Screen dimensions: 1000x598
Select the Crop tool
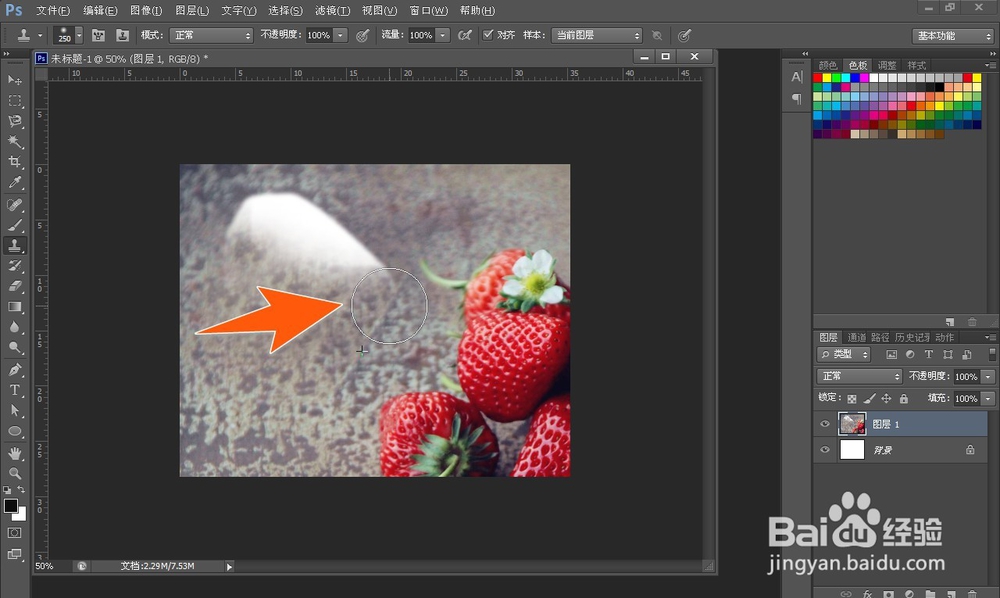[14, 162]
